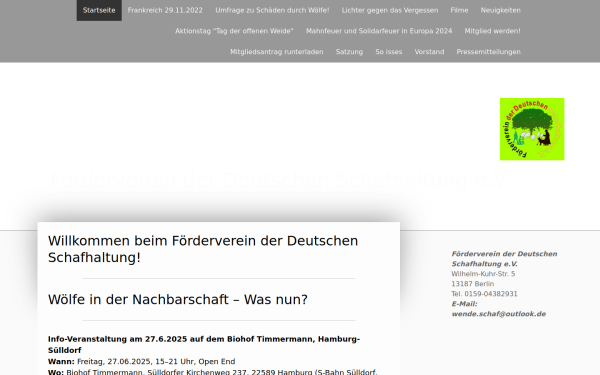Click the faint site title Förderverein der Deutschen Schafhaltung e.V.

(279, 180)
